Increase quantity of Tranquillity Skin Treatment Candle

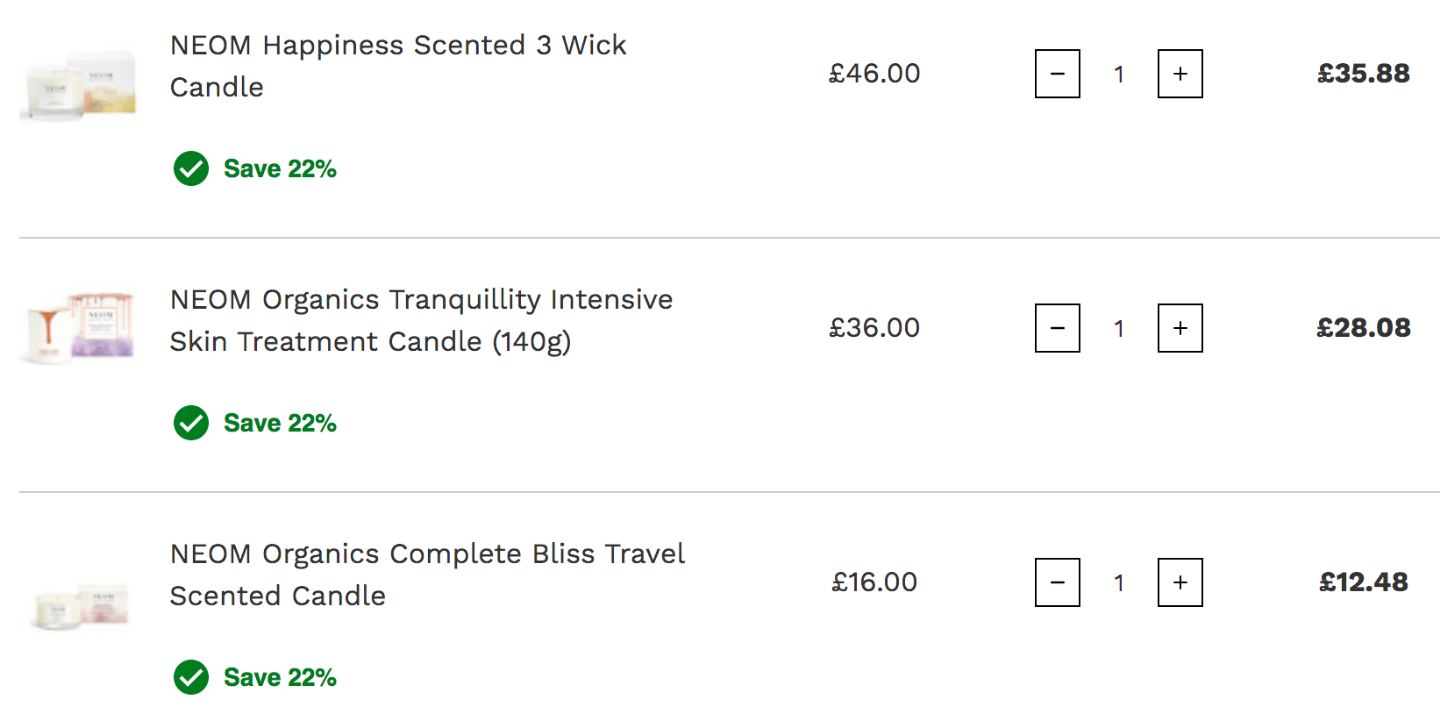(1180, 328)
